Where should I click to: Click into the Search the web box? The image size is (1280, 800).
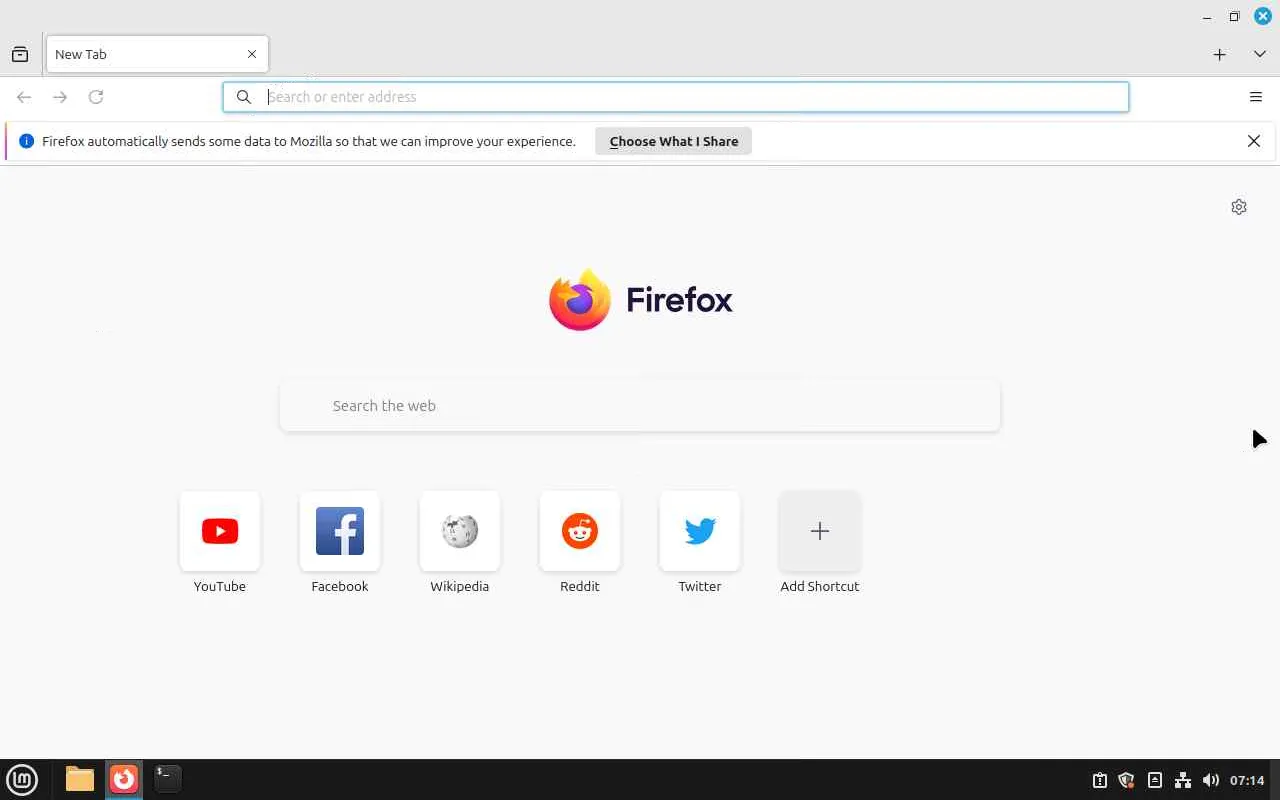[x=640, y=405]
